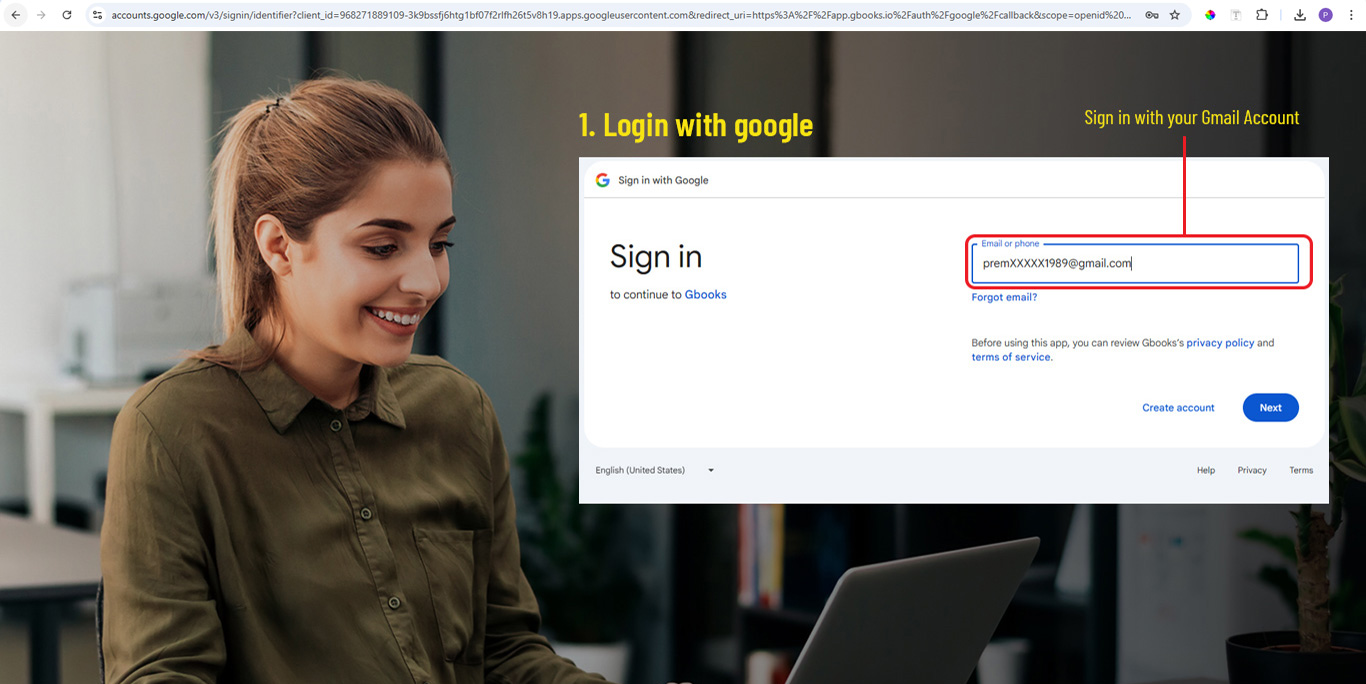Open the Terms footer link
Viewport: 1366px width, 684px height.
point(1301,470)
